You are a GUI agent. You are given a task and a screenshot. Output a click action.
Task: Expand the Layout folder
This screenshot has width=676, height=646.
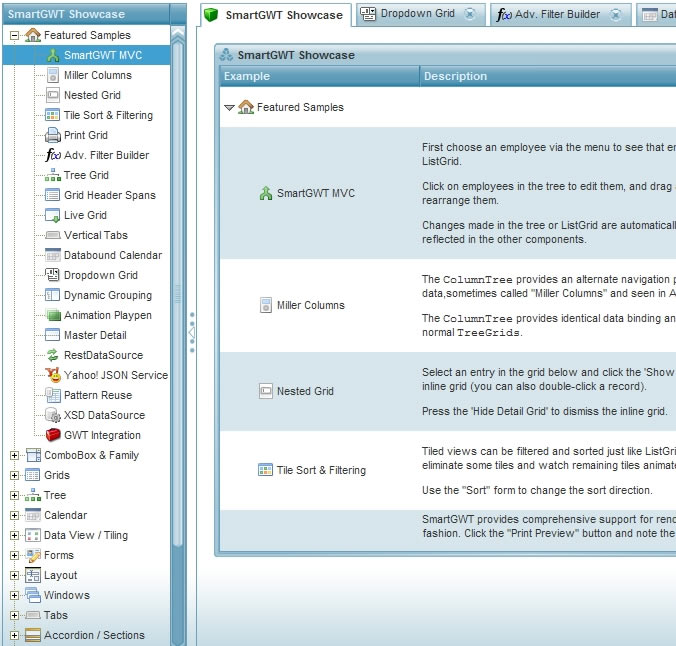click(x=14, y=575)
